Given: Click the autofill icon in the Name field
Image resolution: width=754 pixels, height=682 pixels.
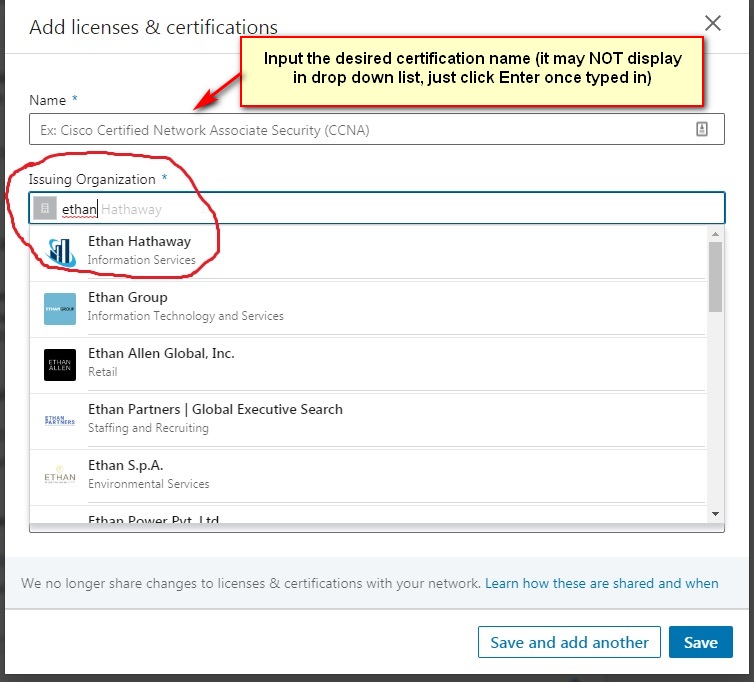Looking at the screenshot, I should (702, 129).
